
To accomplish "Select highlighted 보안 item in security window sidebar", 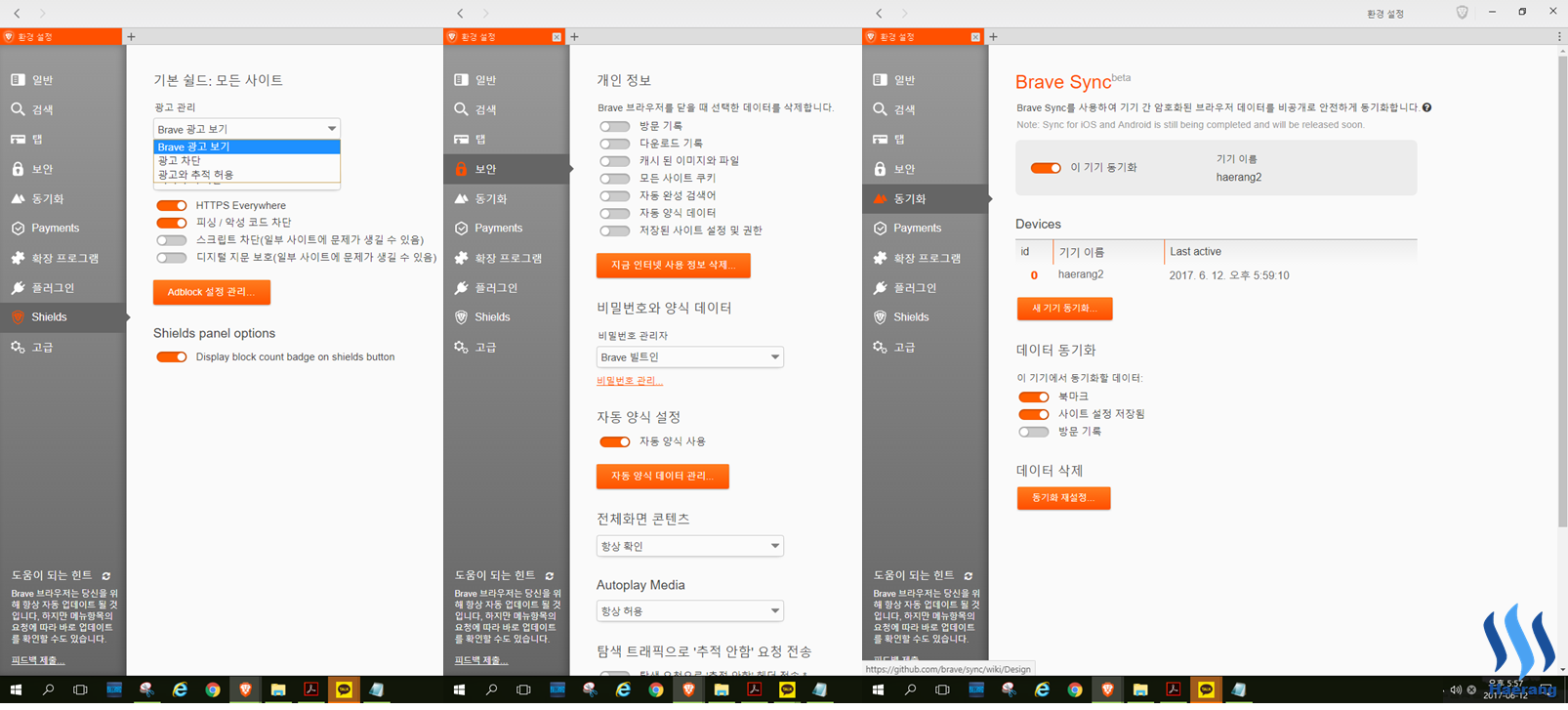I will tap(507, 169).
